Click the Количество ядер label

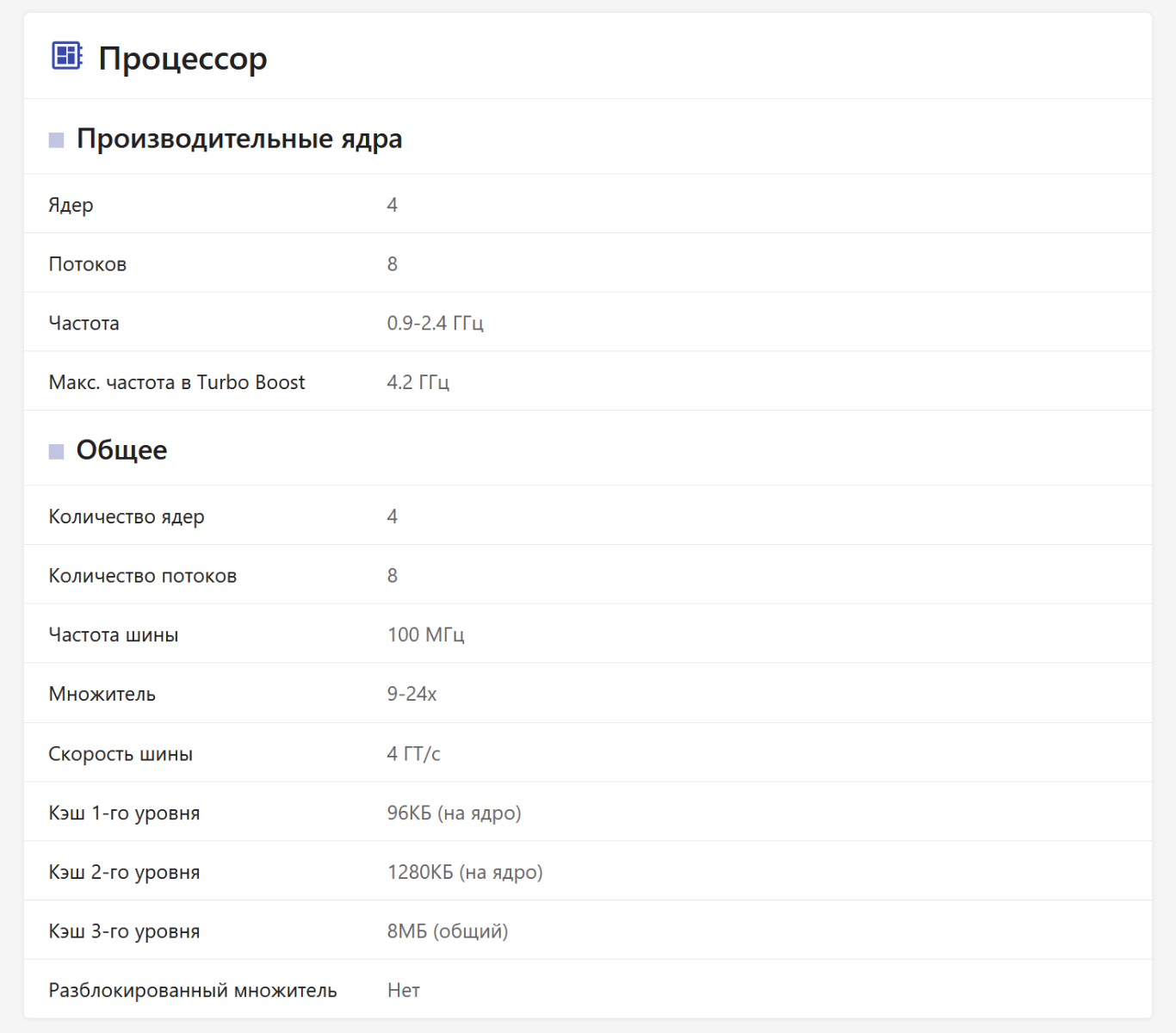point(127,516)
